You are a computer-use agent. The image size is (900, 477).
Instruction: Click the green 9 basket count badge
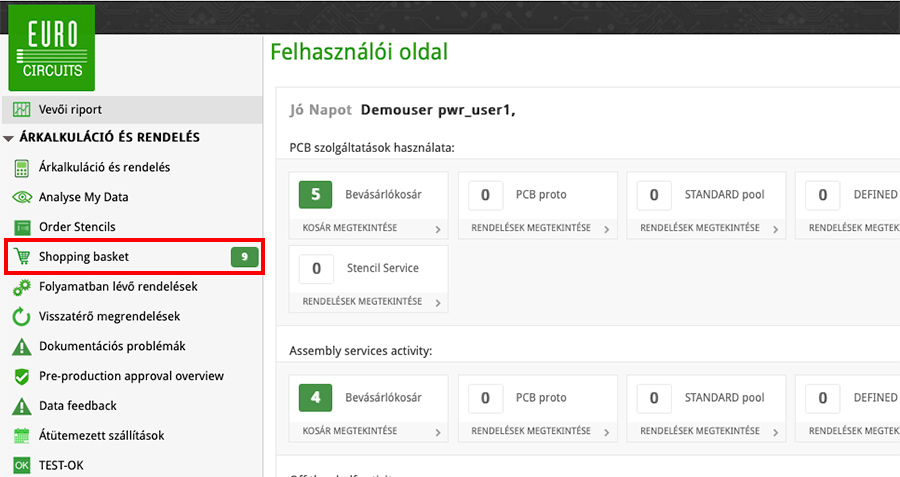(244, 257)
